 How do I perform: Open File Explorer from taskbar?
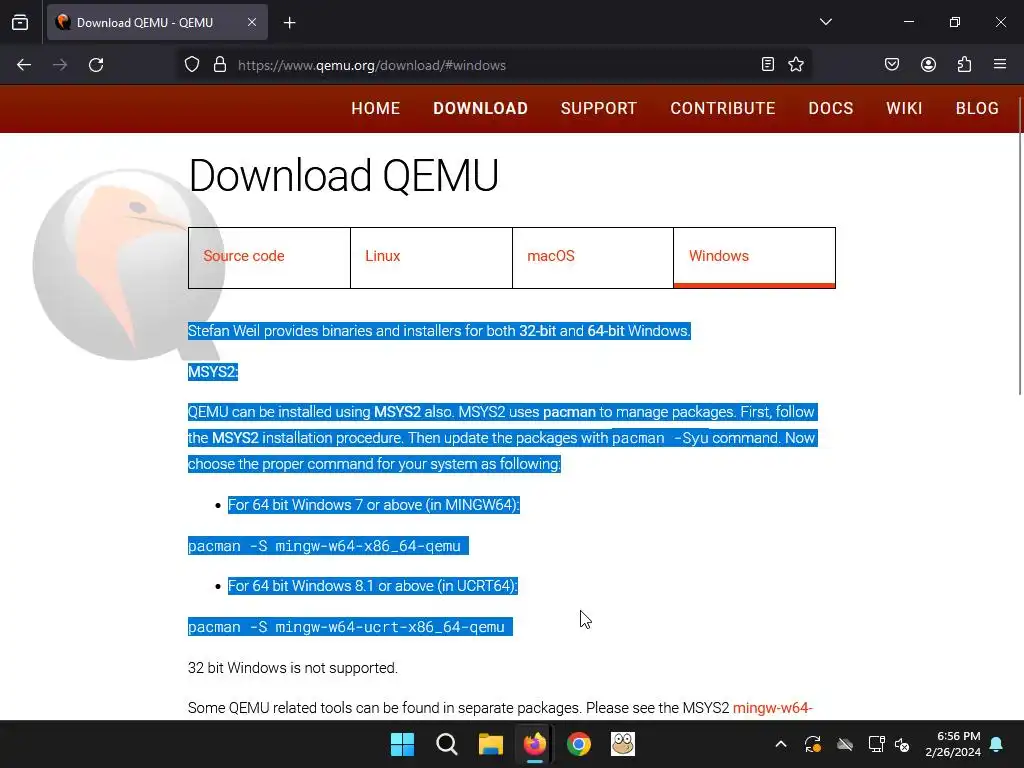click(490, 744)
